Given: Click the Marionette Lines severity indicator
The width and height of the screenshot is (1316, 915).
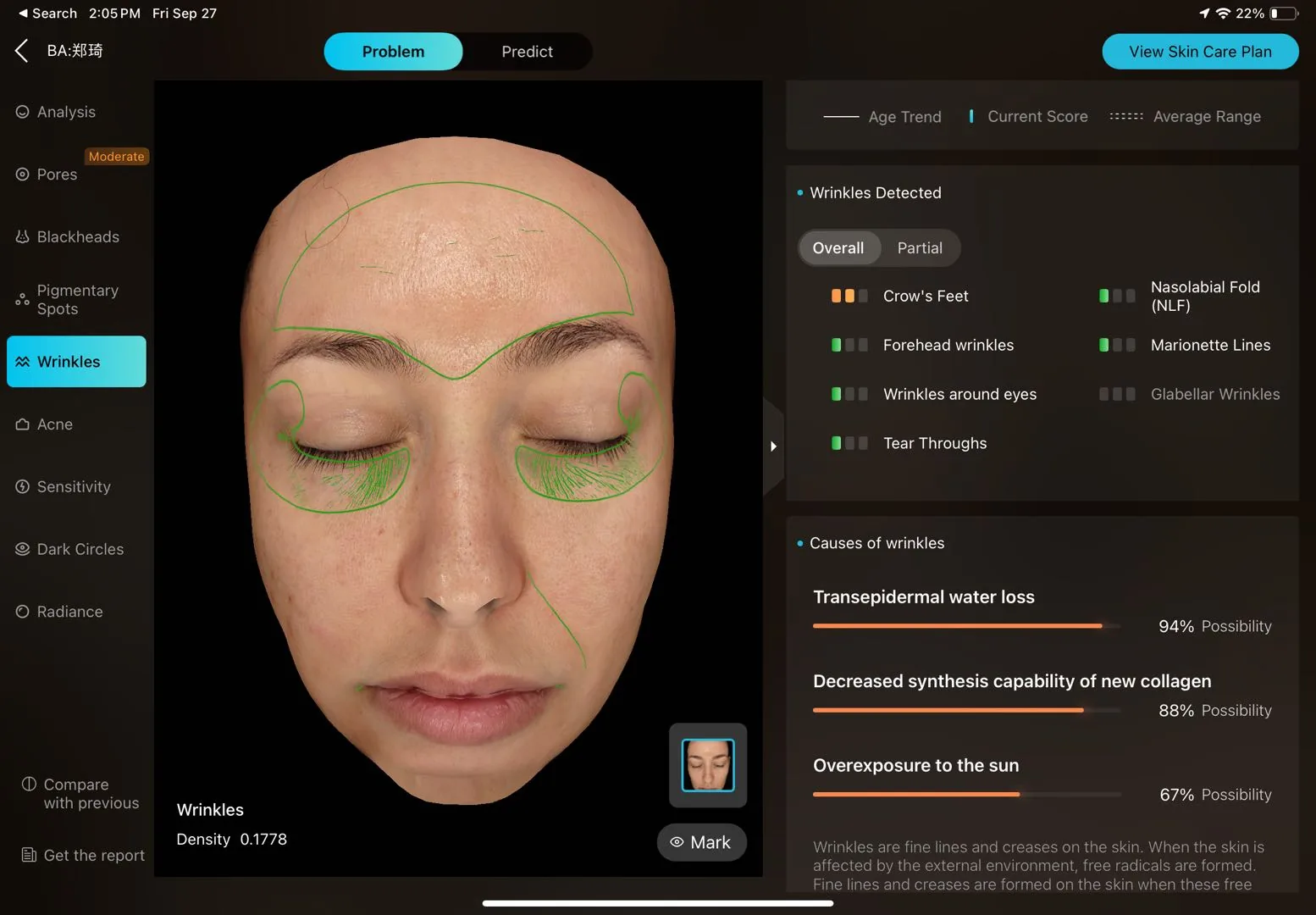Looking at the screenshot, I should (x=1117, y=345).
